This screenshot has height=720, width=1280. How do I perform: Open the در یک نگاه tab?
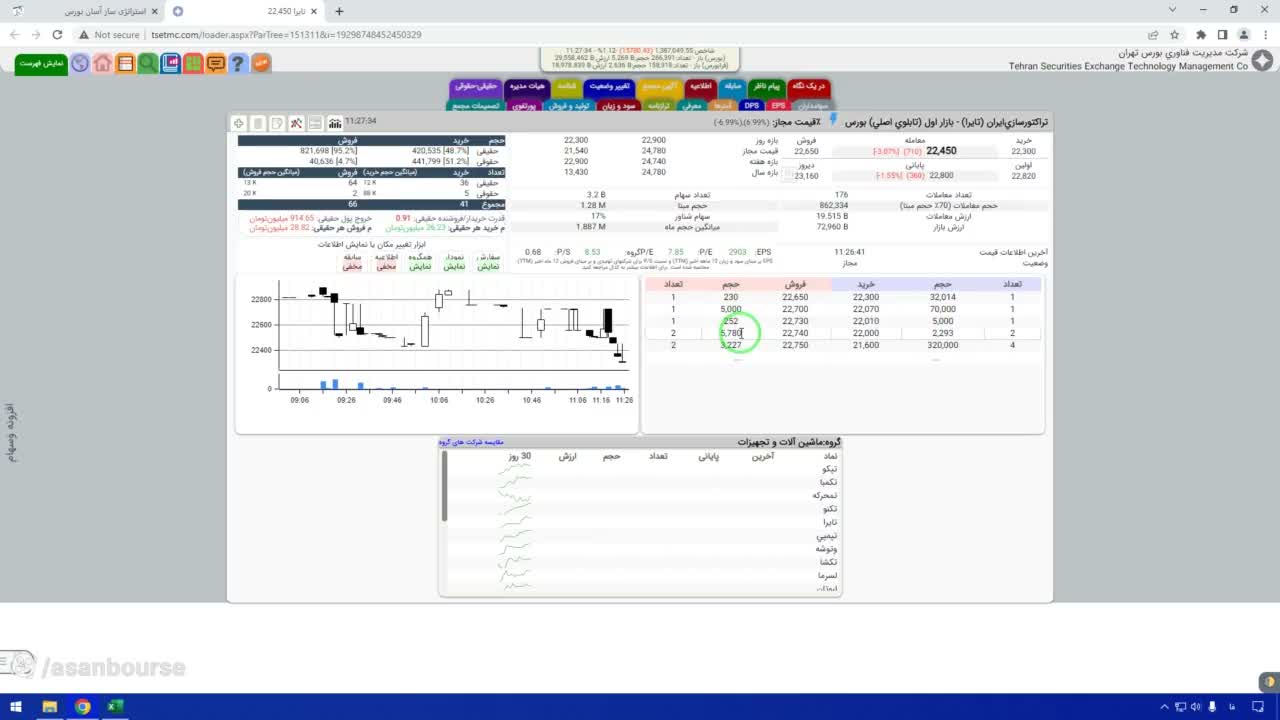(x=809, y=86)
